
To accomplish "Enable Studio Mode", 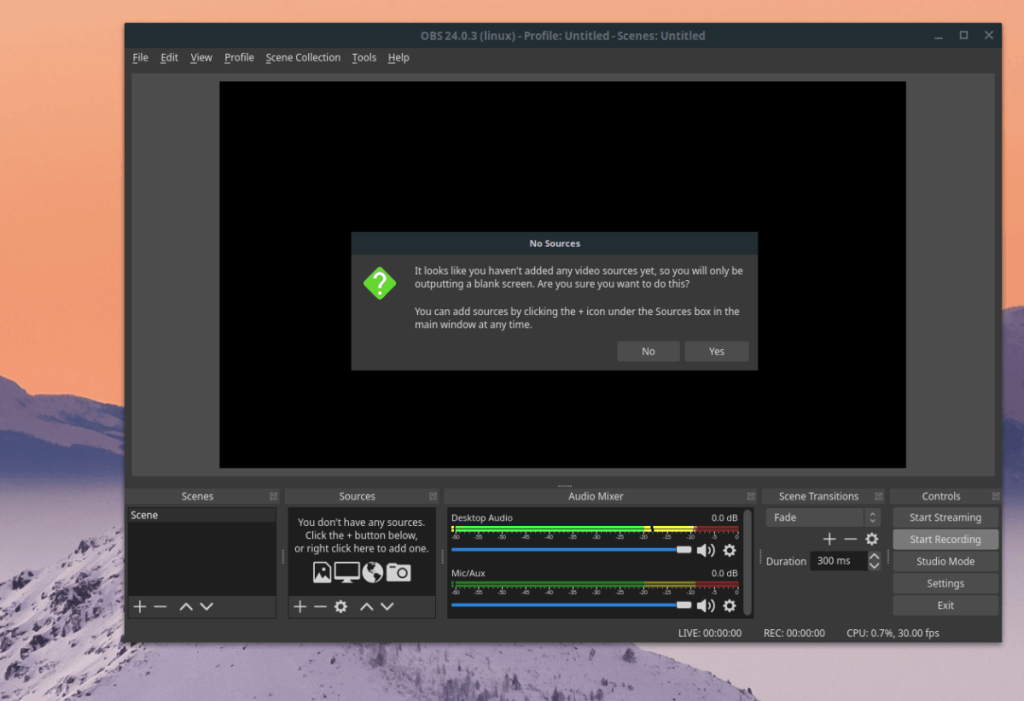I will pyautogui.click(x=944, y=561).
